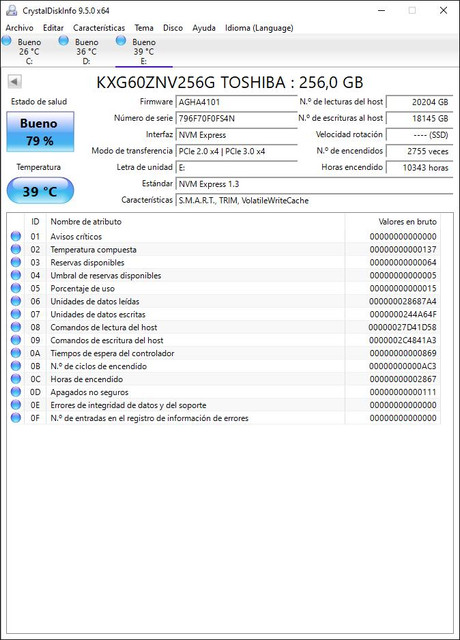Click status orb for Apagados no seguros
The width and height of the screenshot is (460, 640).
(x=16, y=392)
